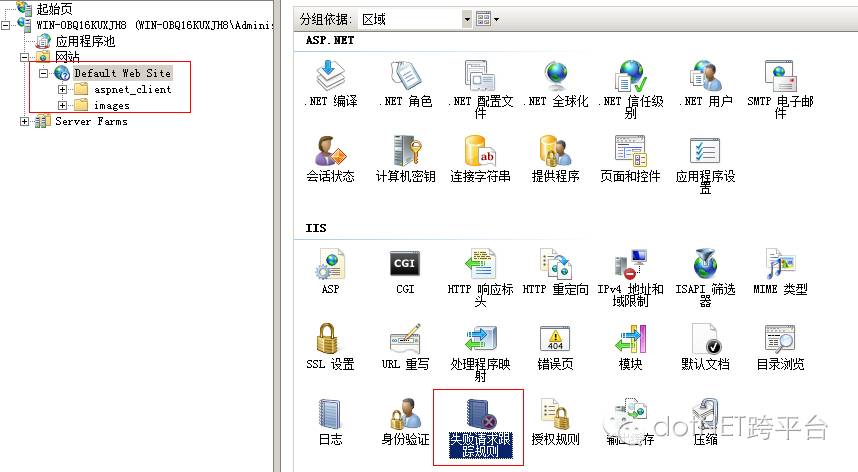858x472 pixels.
Task: Open the 错误页 feature
Action: tap(555, 347)
